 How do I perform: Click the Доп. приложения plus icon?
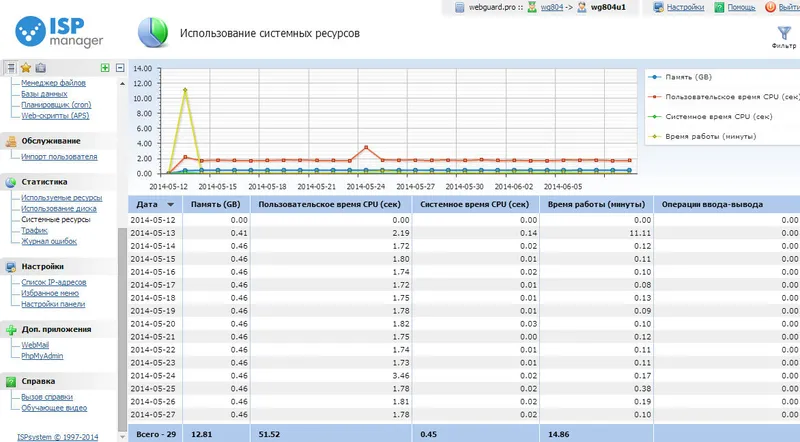11,330
